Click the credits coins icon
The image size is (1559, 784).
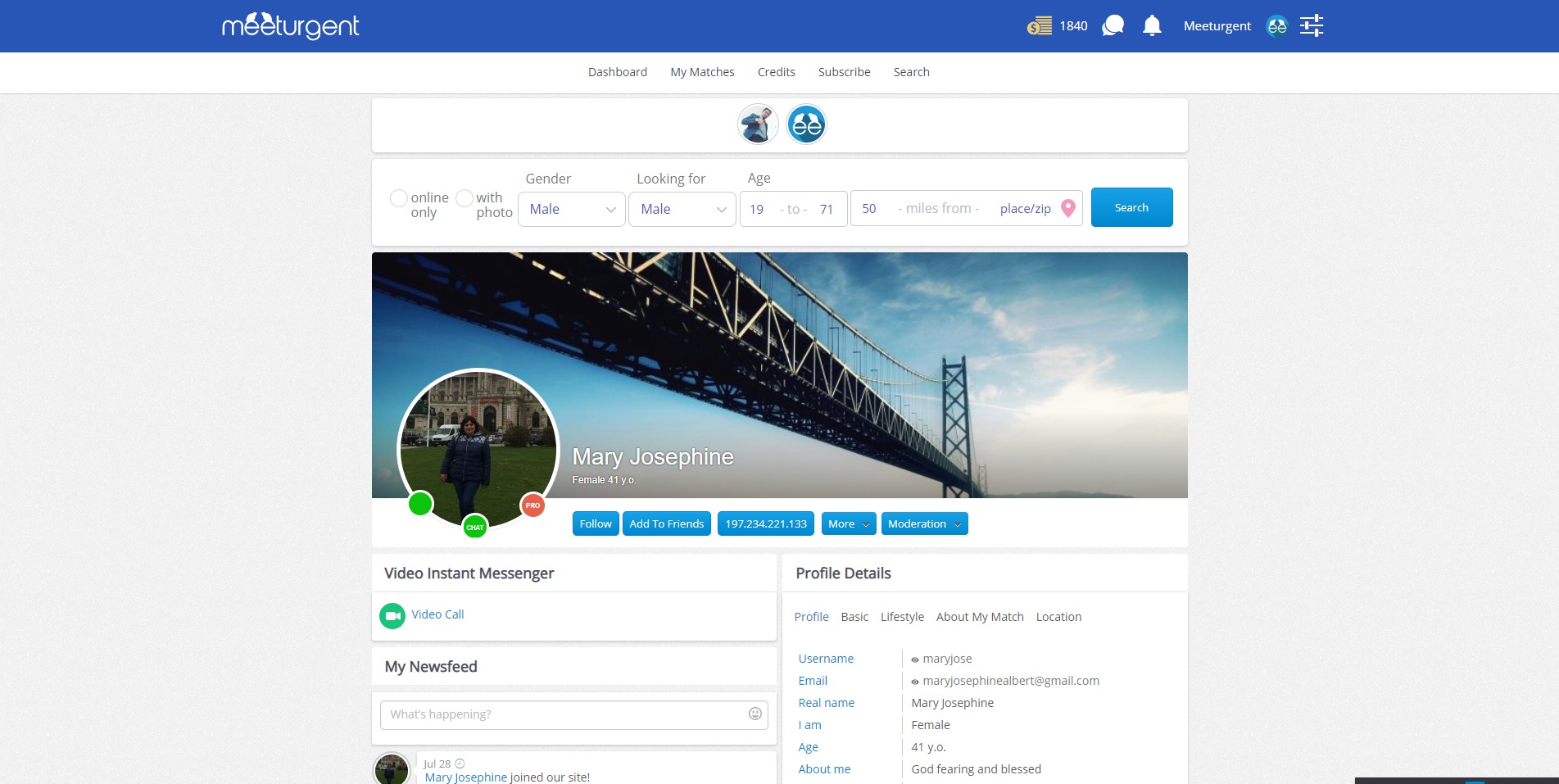(1040, 26)
